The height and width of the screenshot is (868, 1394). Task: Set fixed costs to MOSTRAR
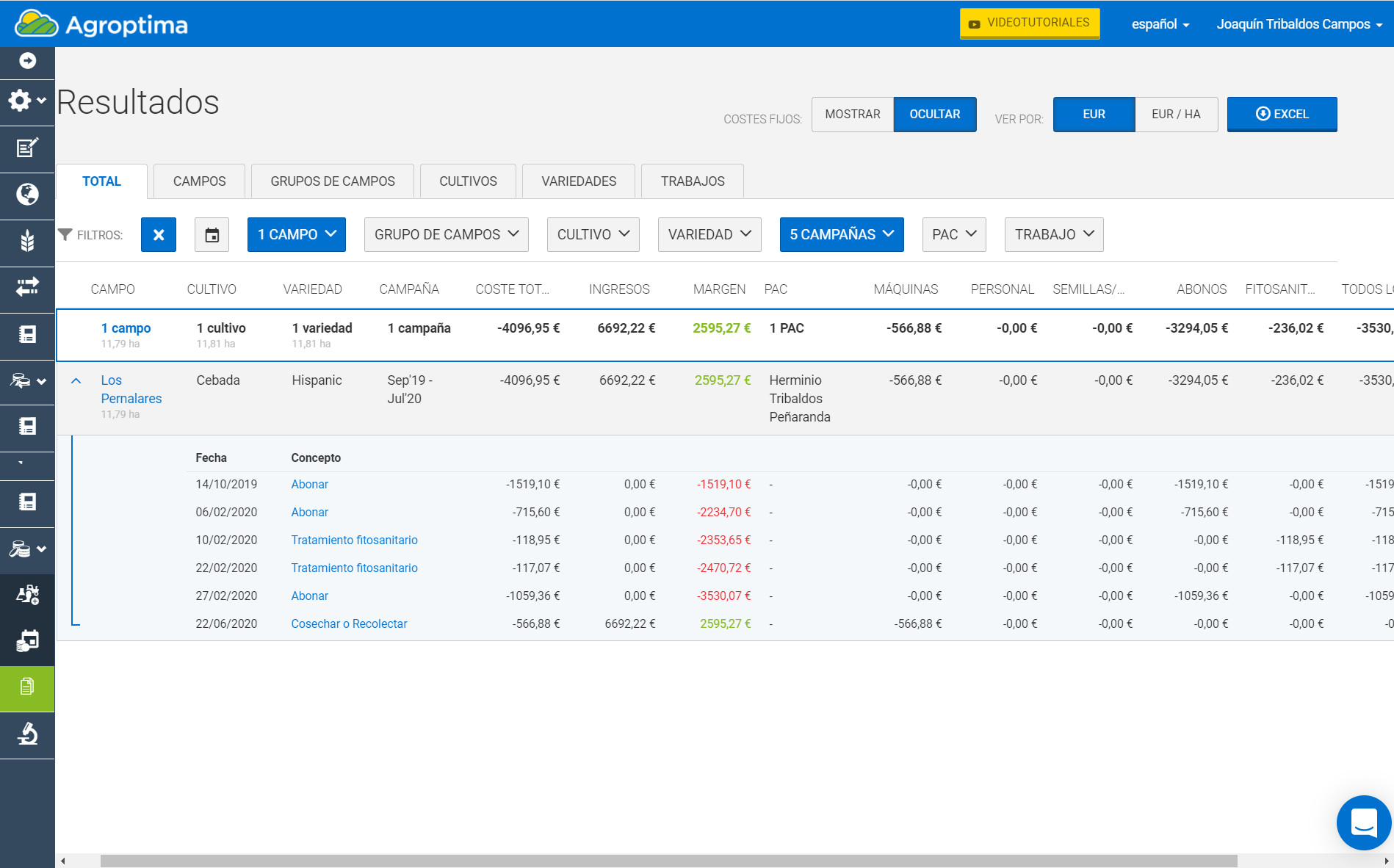[x=852, y=115]
